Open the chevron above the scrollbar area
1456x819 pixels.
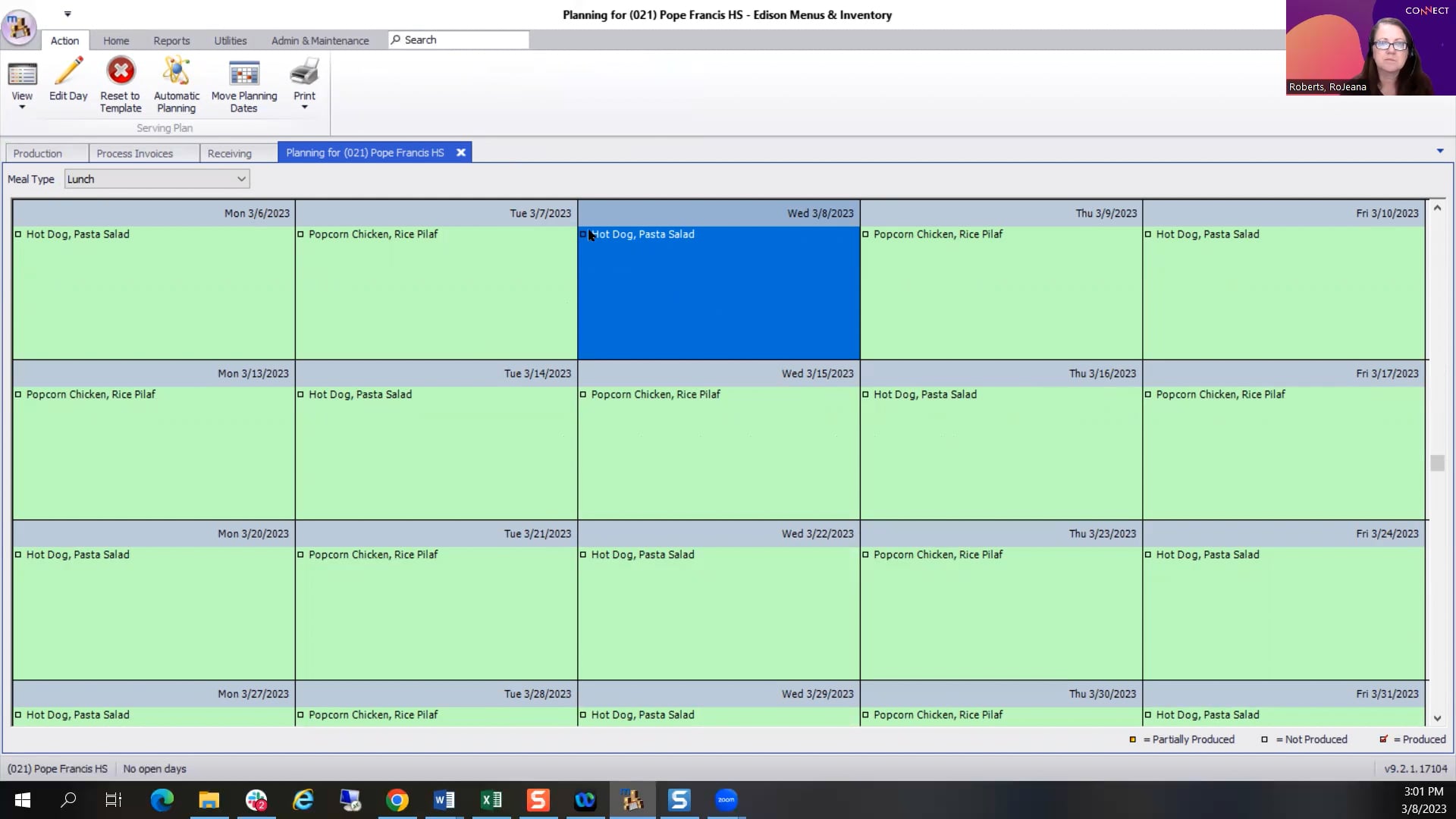point(1439,151)
